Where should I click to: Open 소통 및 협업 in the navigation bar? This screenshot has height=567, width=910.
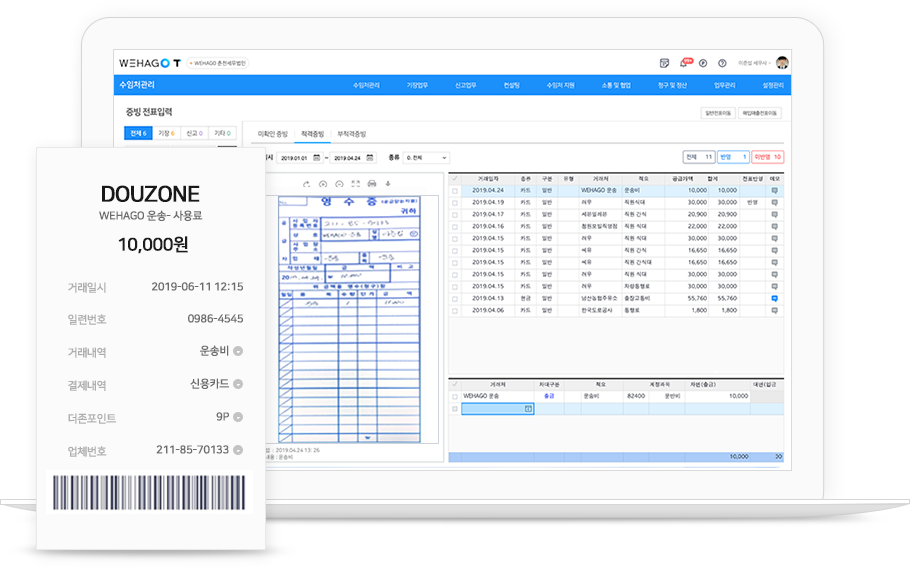(616, 85)
